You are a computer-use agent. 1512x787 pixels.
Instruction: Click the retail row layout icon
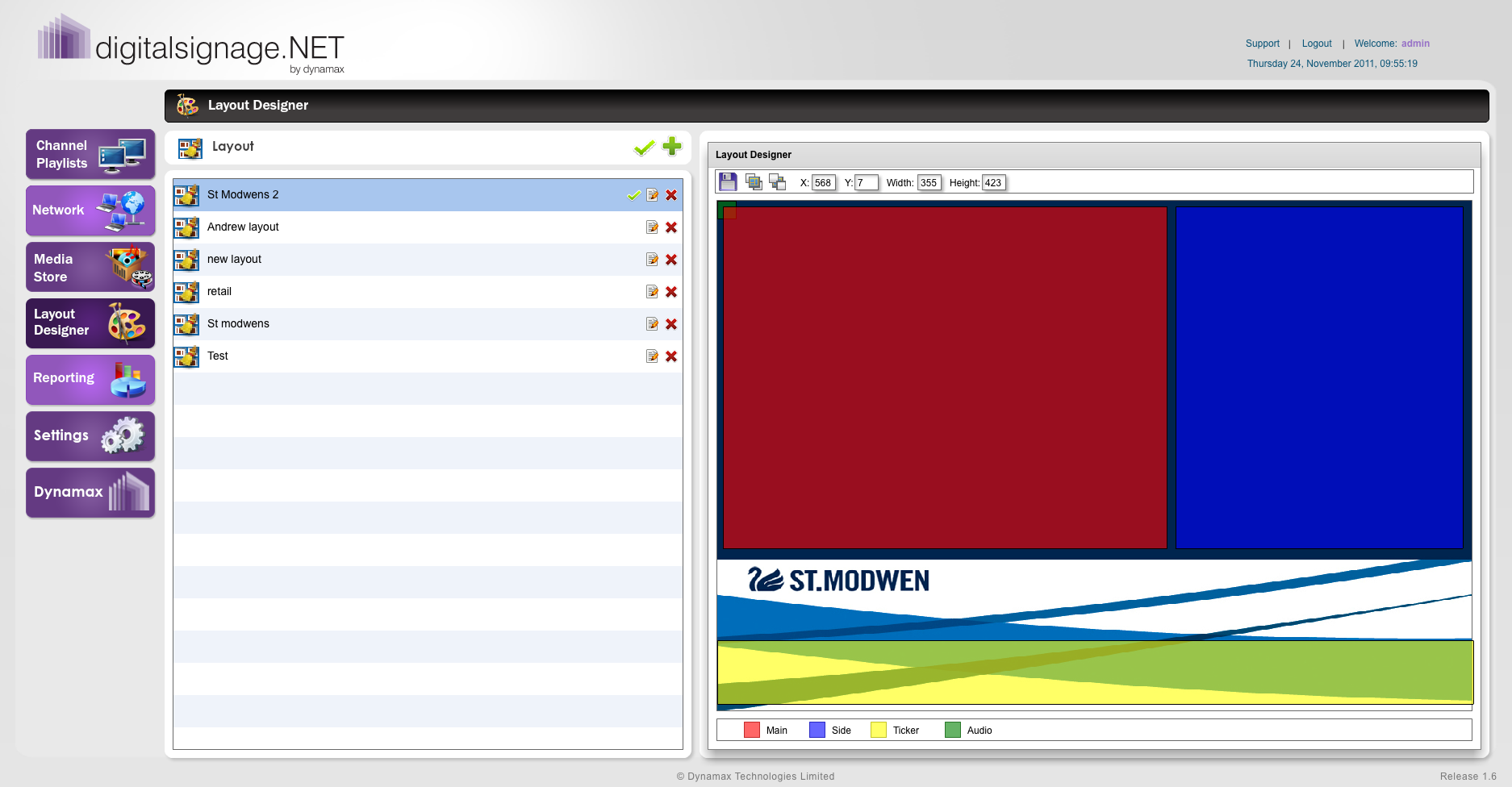pyautogui.click(x=186, y=292)
